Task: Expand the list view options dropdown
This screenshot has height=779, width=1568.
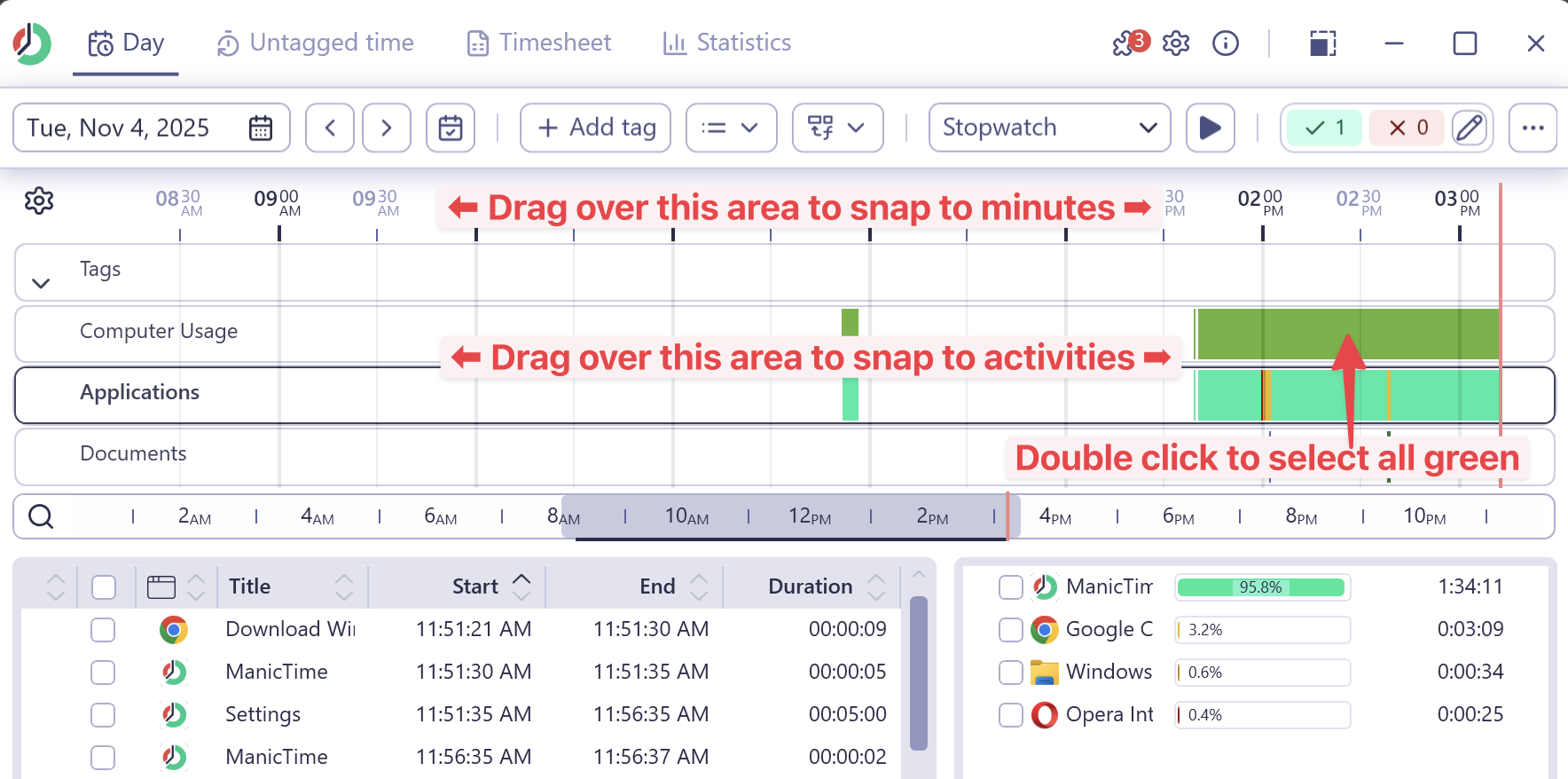Action: [731, 128]
